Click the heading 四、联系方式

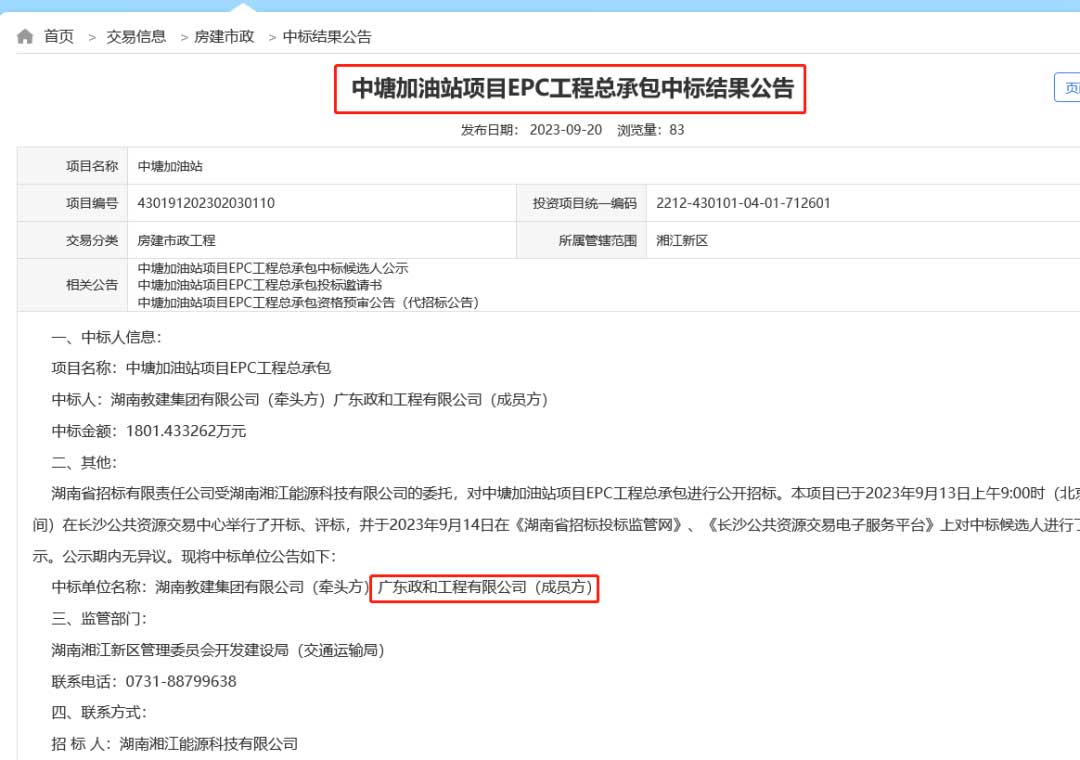(99, 712)
